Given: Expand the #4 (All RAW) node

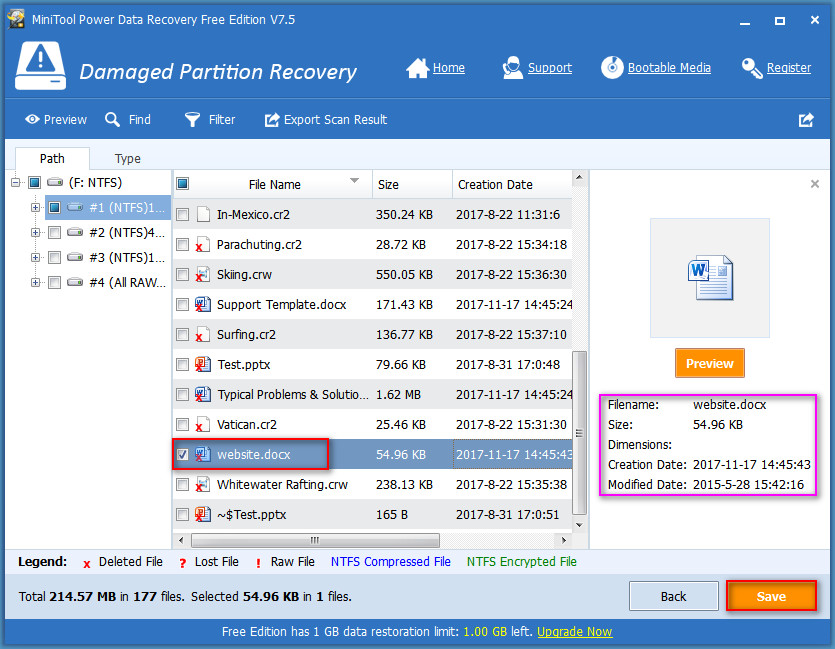Looking at the screenshot, I should tap(35, 282).
